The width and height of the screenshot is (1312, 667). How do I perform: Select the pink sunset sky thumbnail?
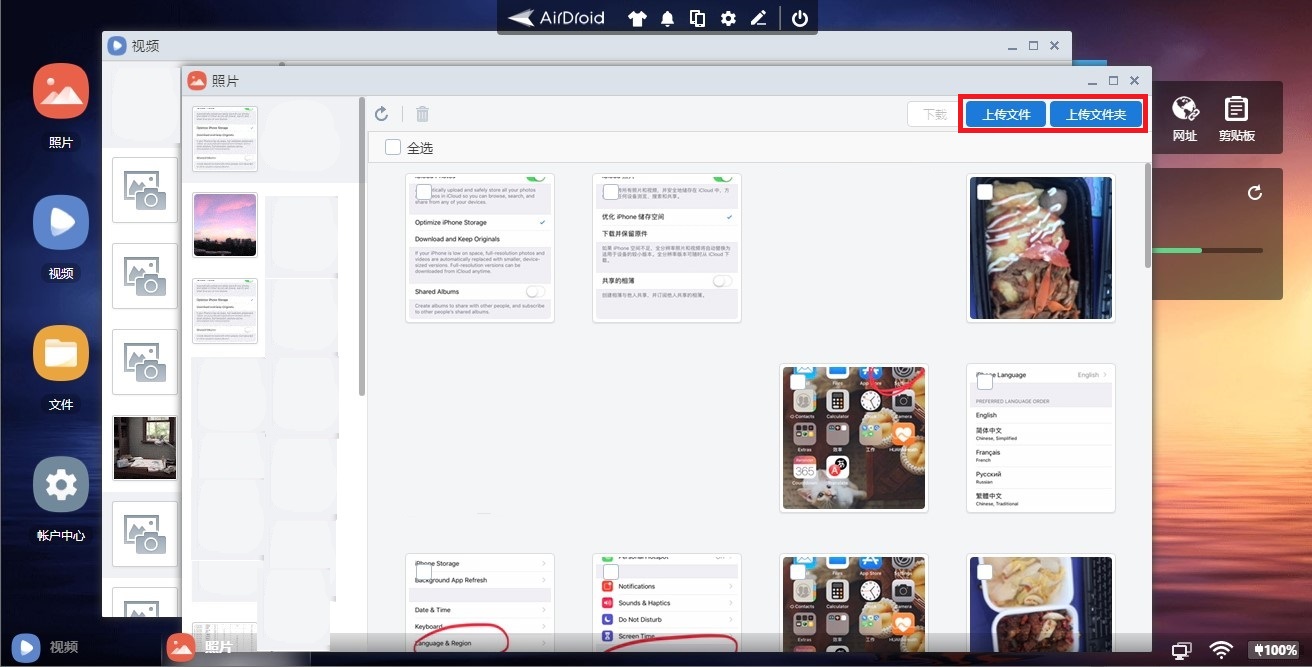[225, 225]
